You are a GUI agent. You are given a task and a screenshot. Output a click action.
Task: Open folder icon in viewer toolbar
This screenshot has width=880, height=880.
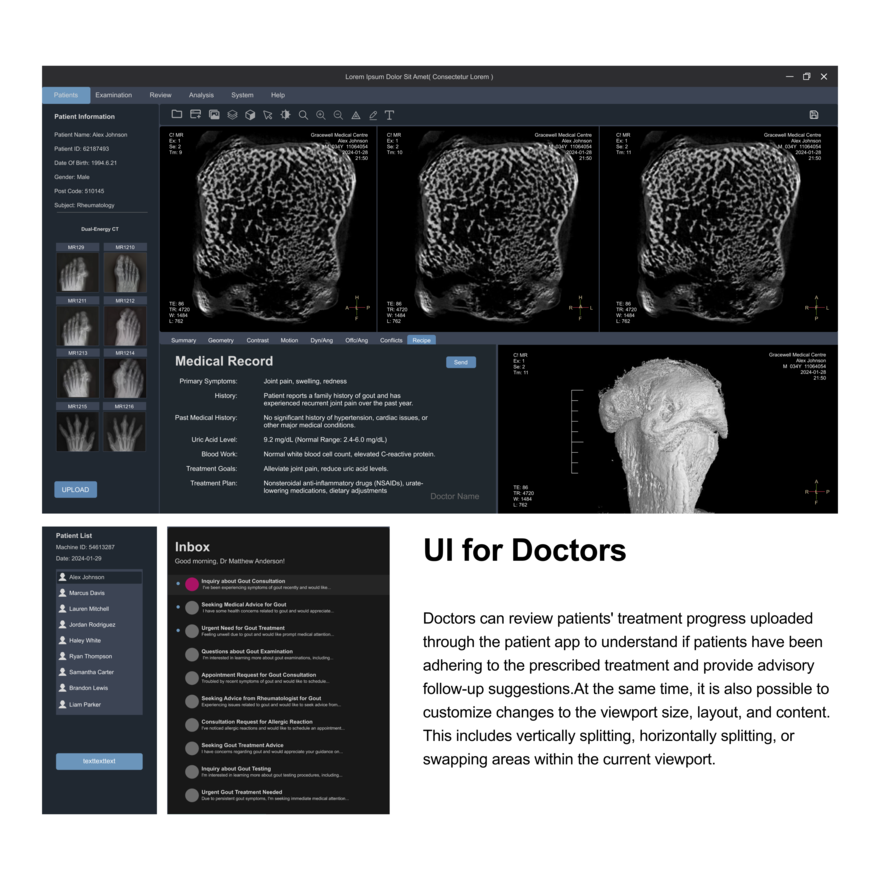coord(177,114)
